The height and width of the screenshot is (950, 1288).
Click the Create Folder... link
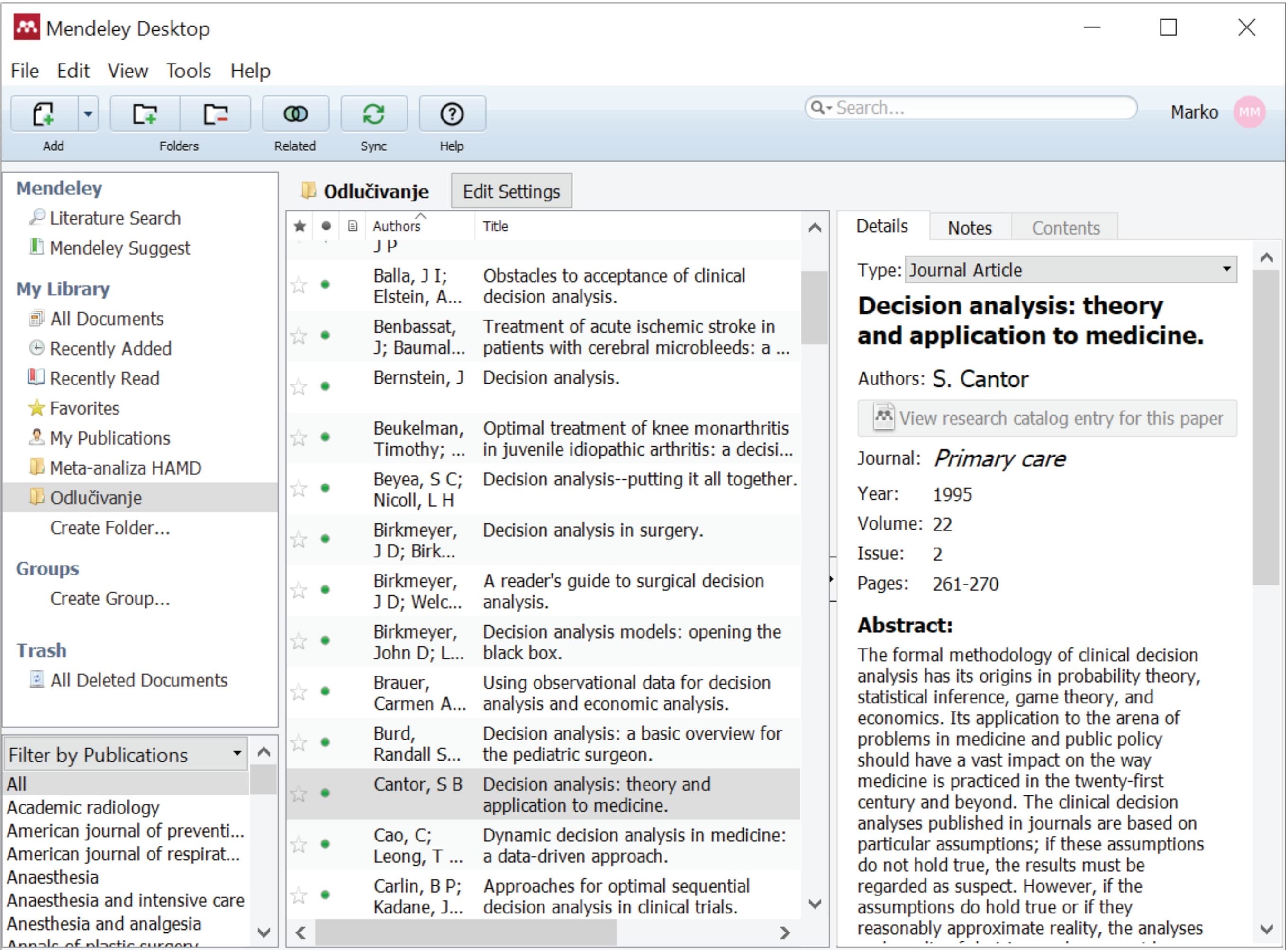110,528
